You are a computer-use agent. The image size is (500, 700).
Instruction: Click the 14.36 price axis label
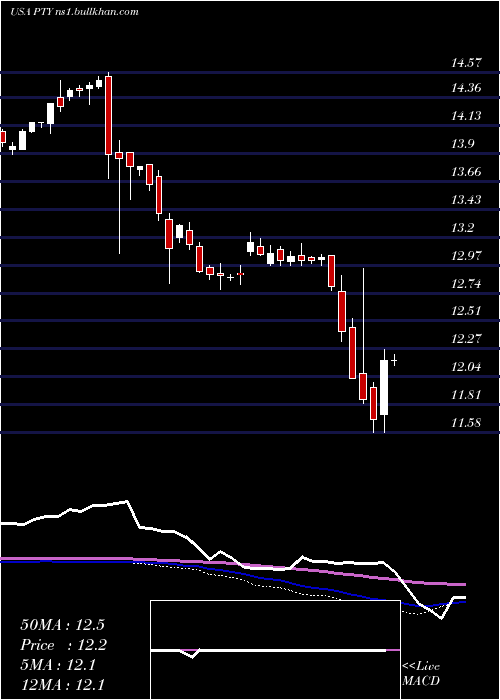point(467,88)
